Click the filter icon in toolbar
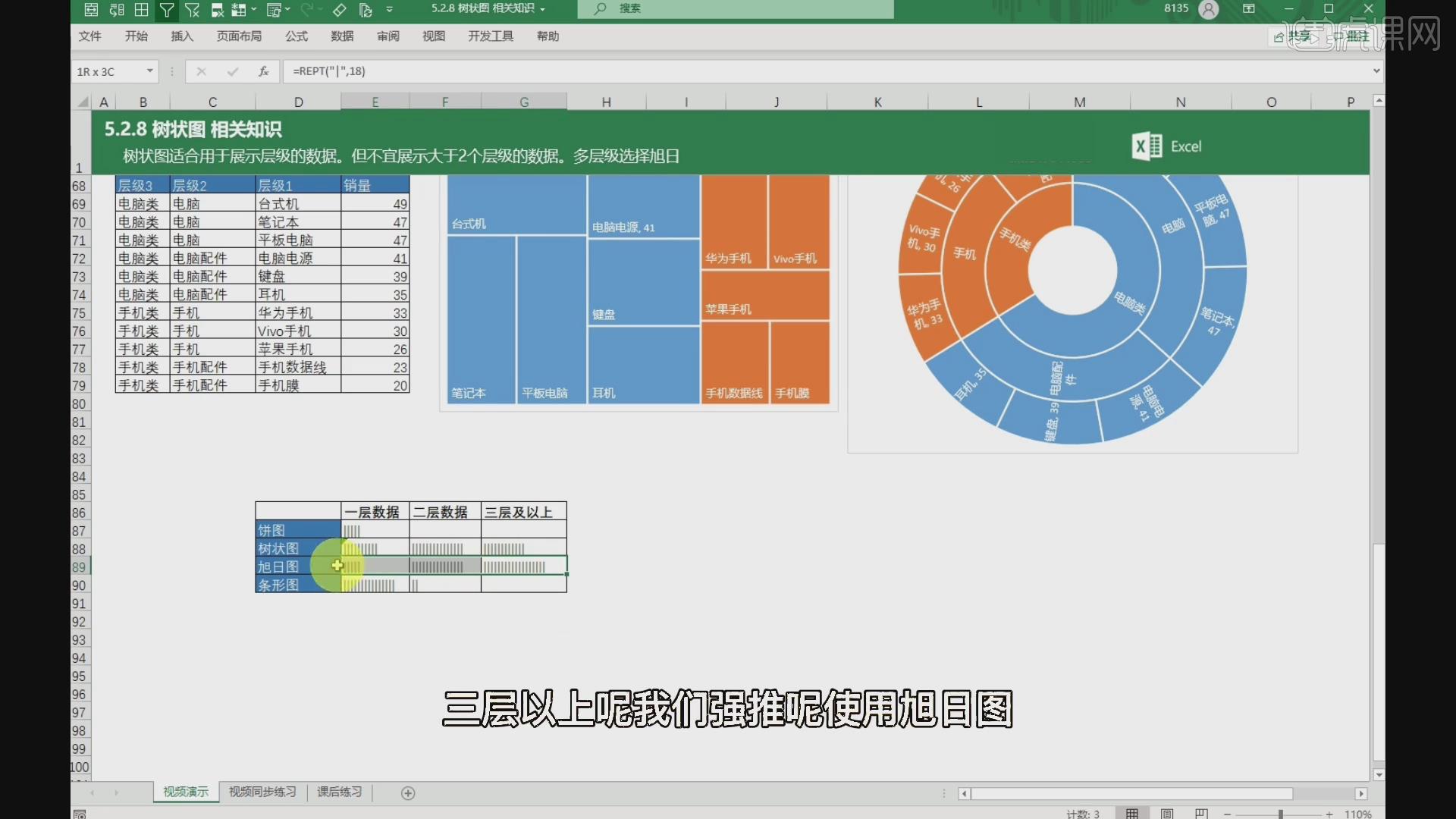The image size is (1456, 819). pos(166,8)
